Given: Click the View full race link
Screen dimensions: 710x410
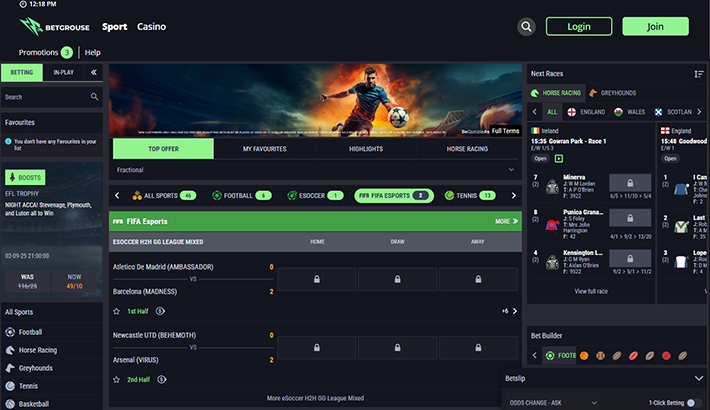Looking at the screenshot, I should (593, 290).
